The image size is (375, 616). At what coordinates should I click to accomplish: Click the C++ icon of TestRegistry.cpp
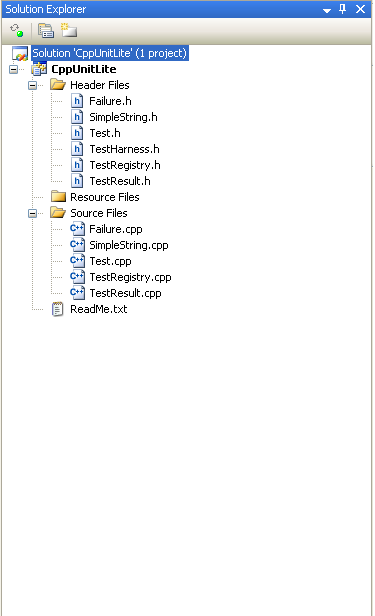(77, 277)
